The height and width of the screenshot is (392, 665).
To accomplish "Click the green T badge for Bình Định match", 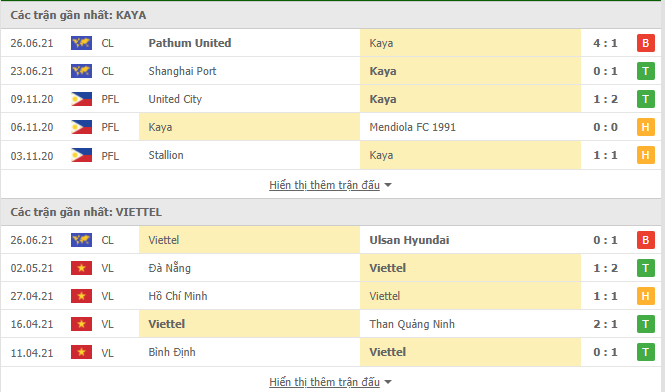I will 645,352.
